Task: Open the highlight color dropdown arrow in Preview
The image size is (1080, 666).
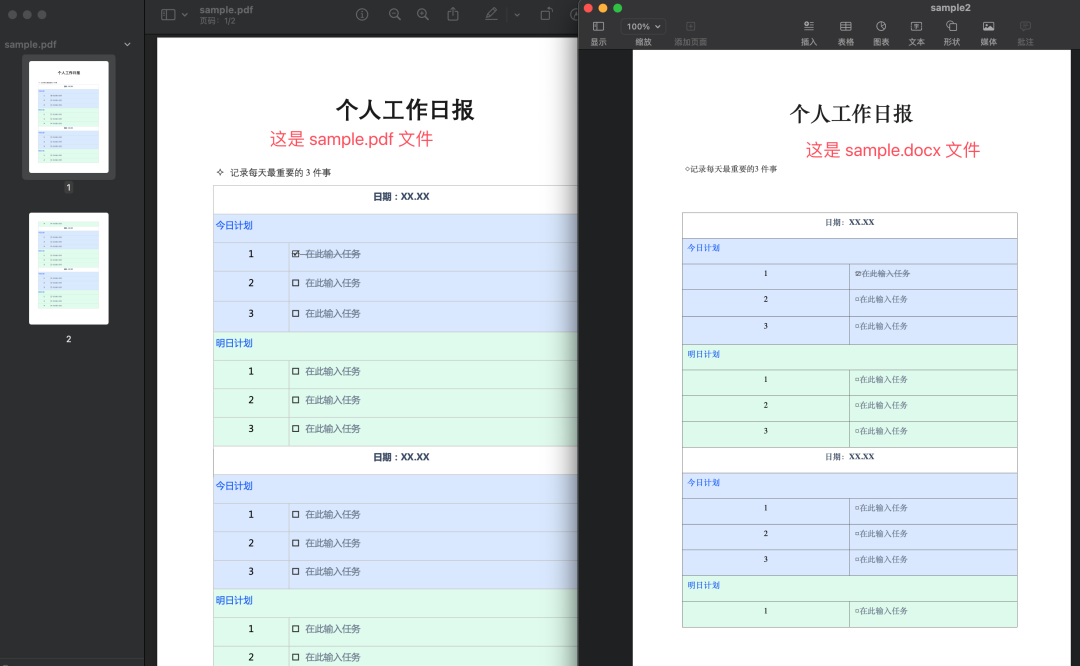Action: (517, 14)
